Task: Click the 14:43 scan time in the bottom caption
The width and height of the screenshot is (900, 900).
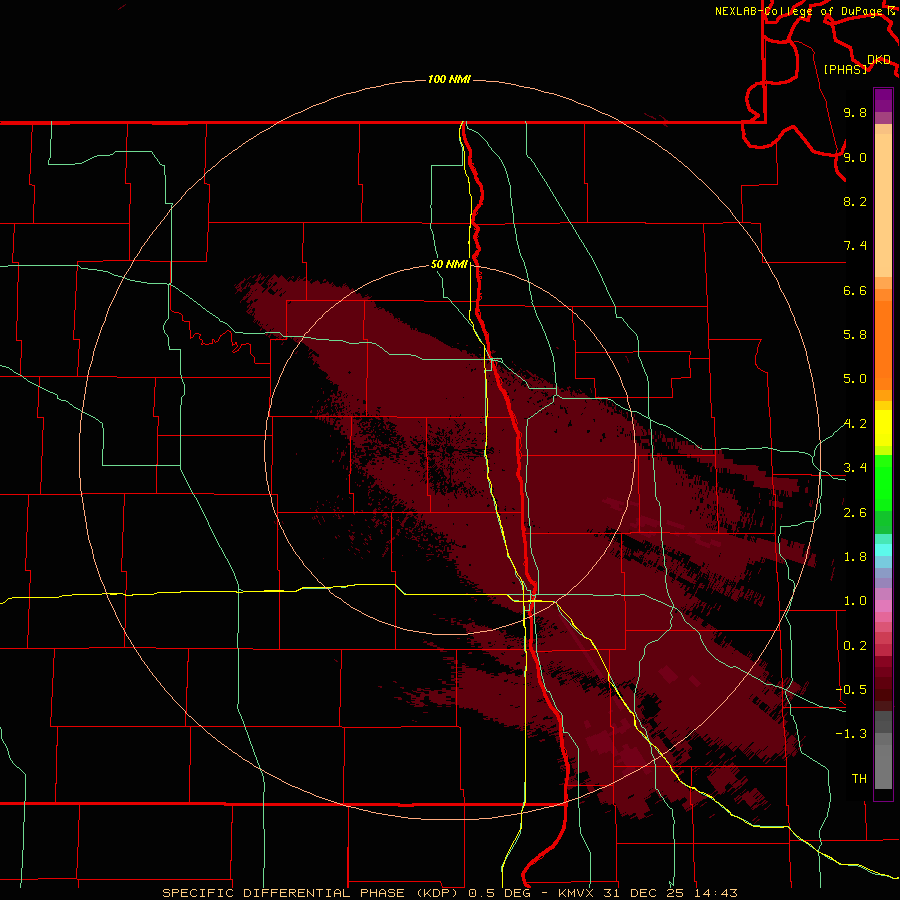Action: [x=716, y=893]
